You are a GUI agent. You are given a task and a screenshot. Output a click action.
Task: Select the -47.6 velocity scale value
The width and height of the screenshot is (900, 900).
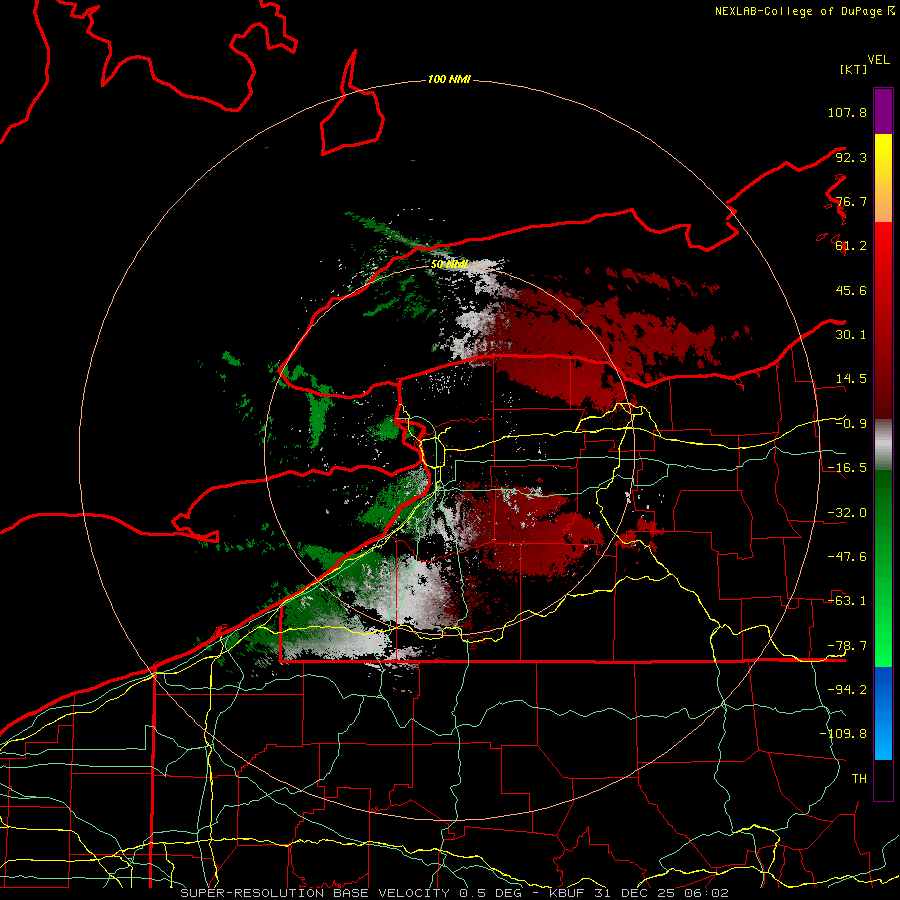coord(847,557)
